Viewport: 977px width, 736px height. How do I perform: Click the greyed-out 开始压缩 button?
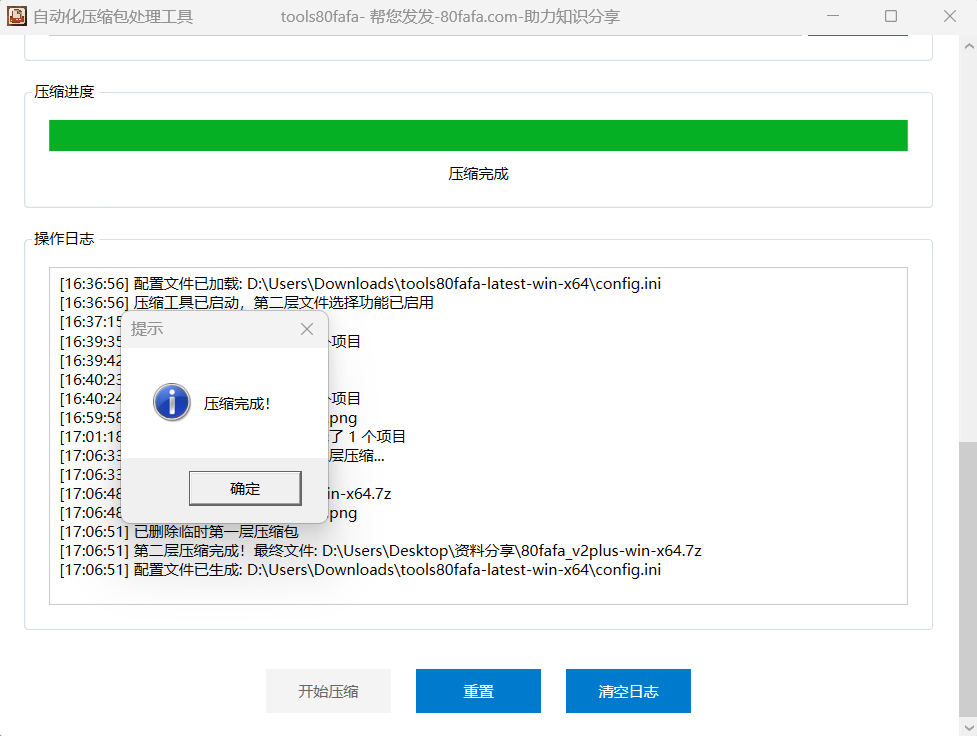click(328, 691)
